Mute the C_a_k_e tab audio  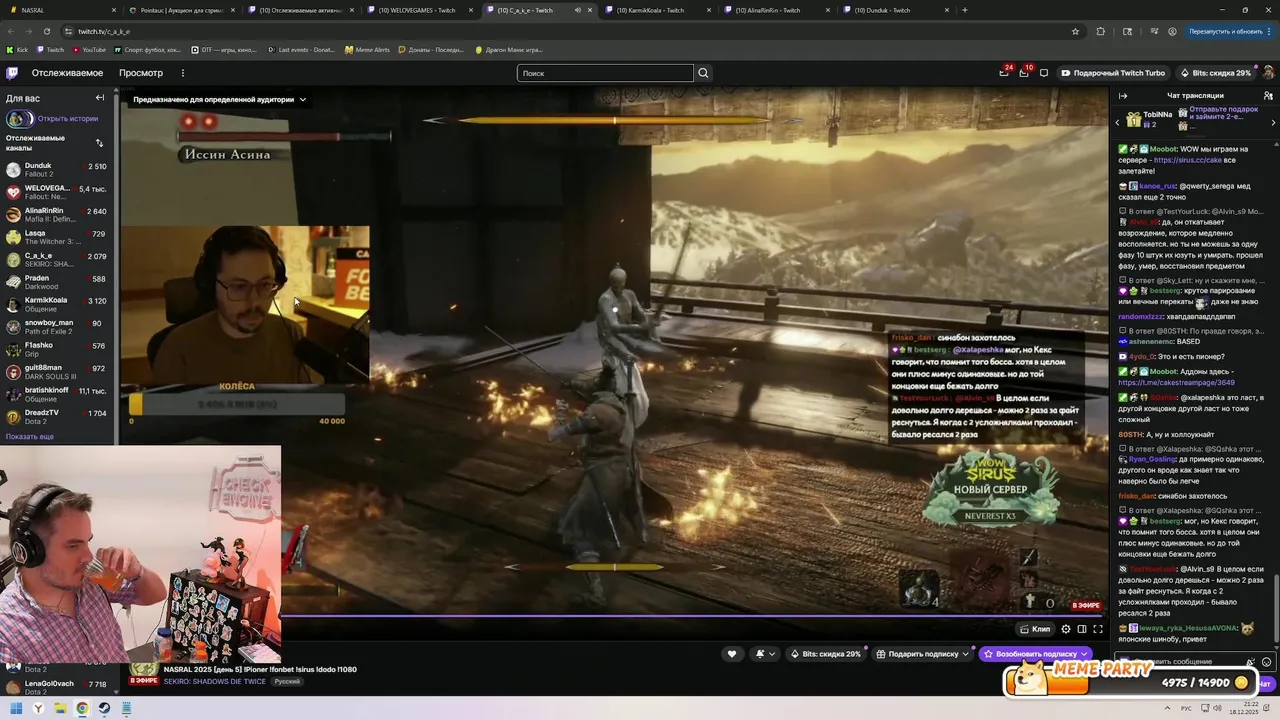tap(577, 10)
